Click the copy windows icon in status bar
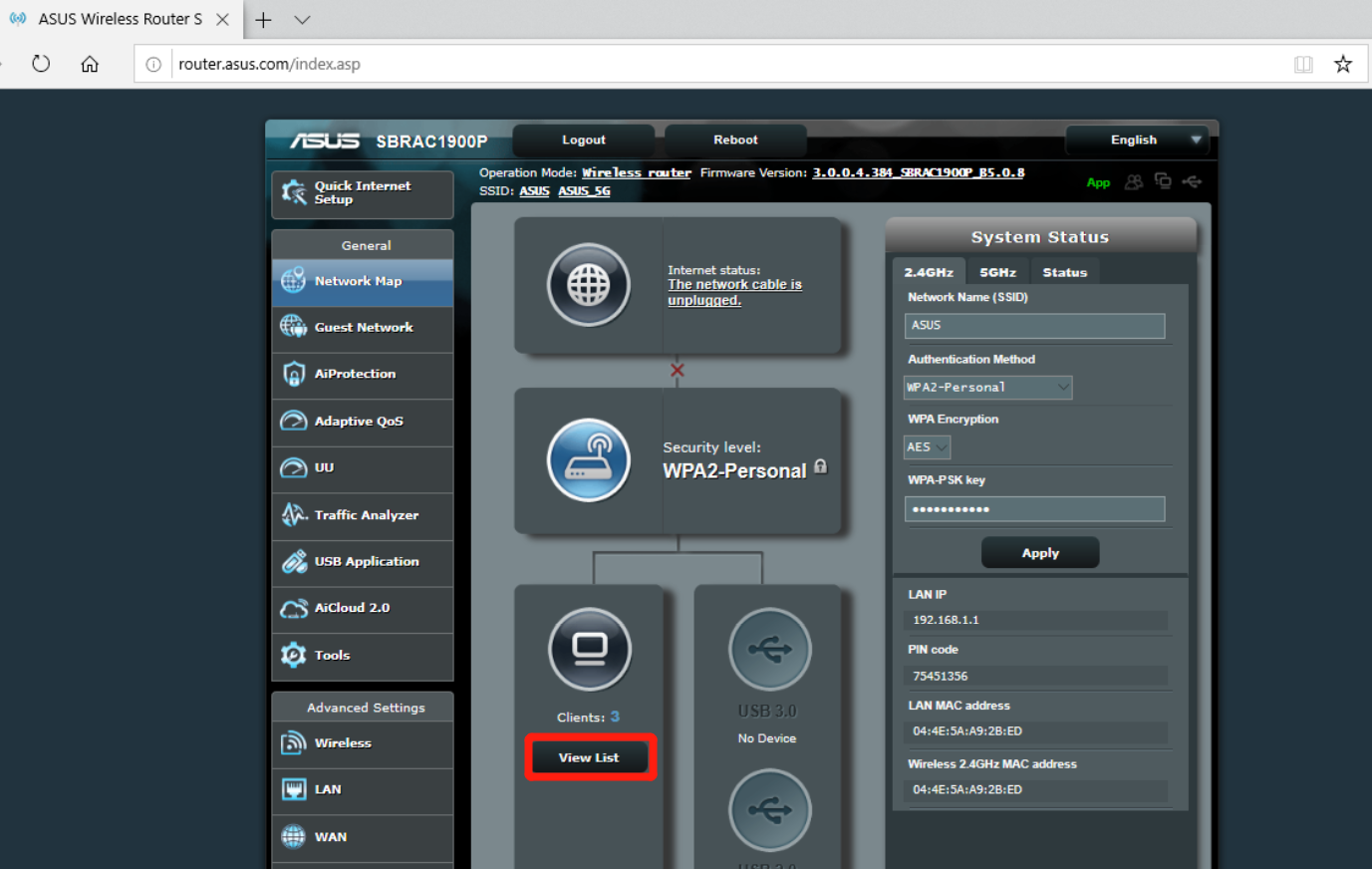 pos(1163,180)
